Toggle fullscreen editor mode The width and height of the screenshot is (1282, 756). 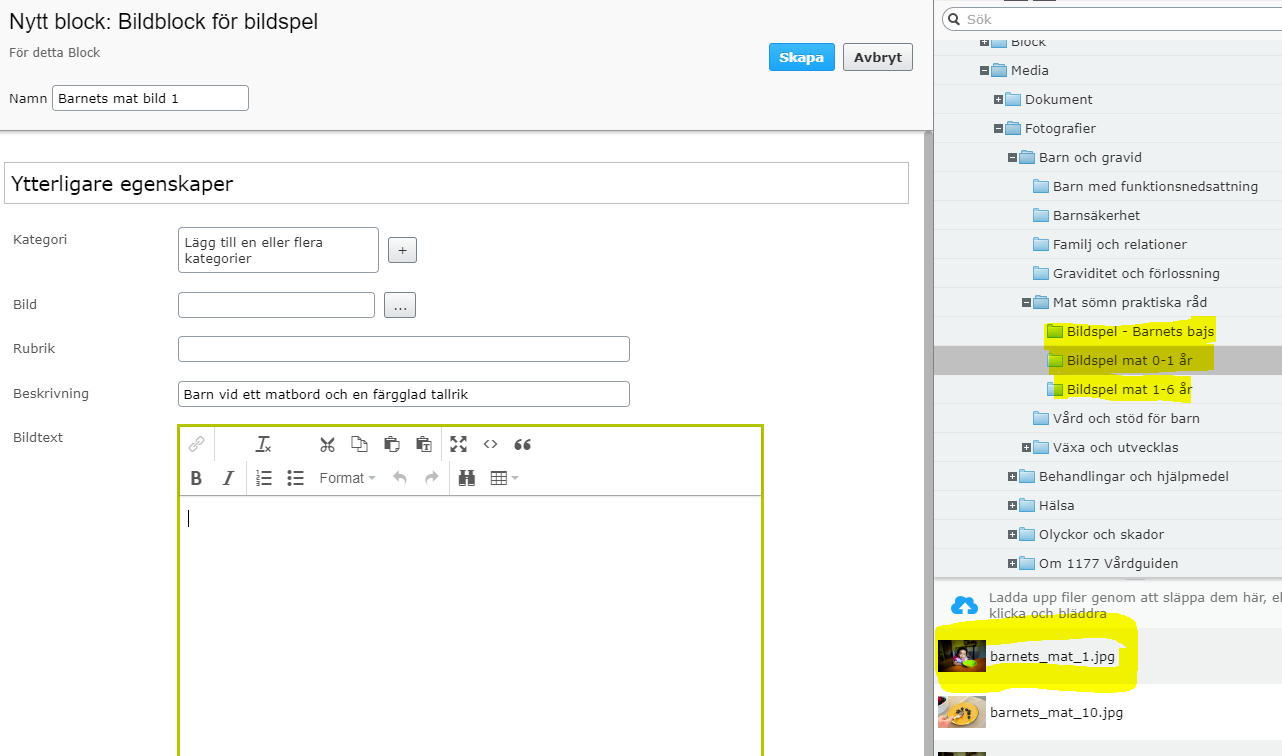coord(458,445)
